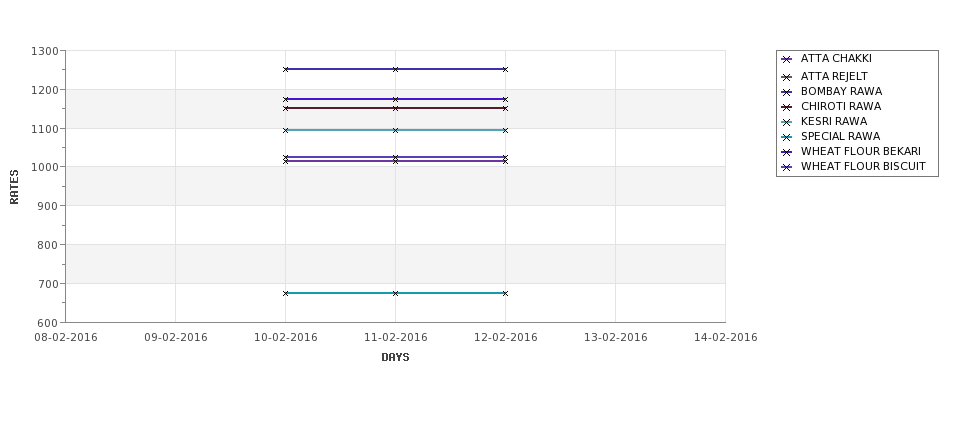
Task: Click the 12-02-2016 marker on 1095 line
Action: point(505,130)
